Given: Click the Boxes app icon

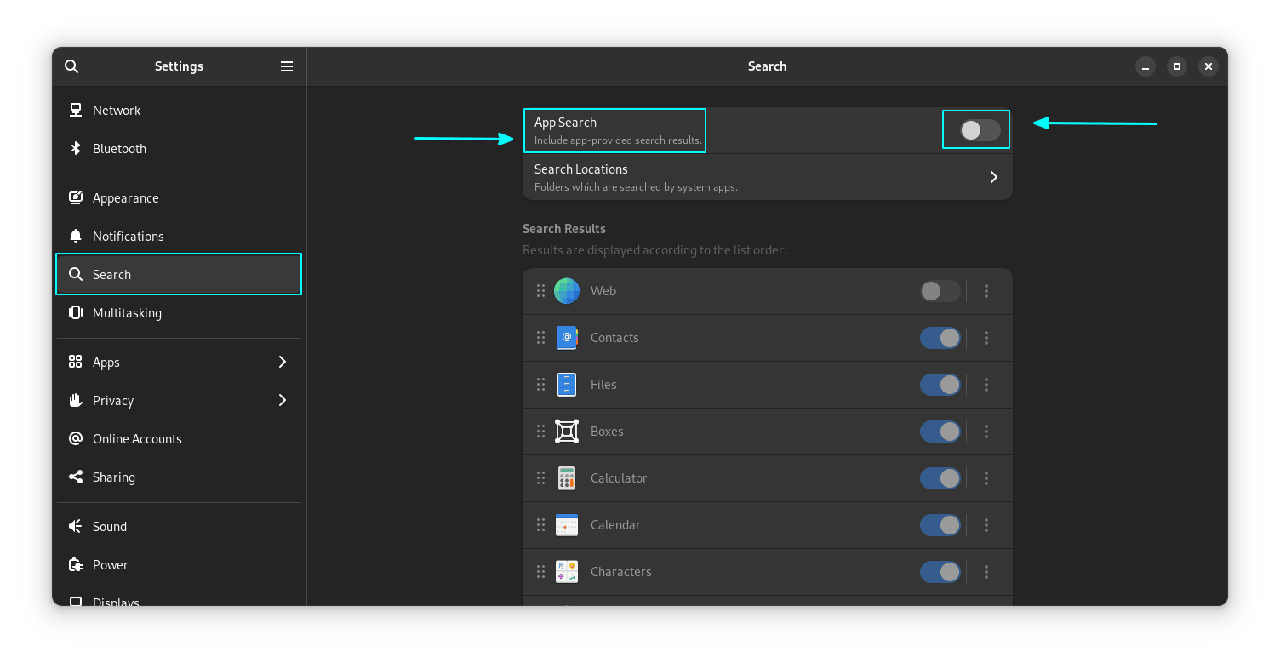Looking at the screenshot, I should coord(567,431).
